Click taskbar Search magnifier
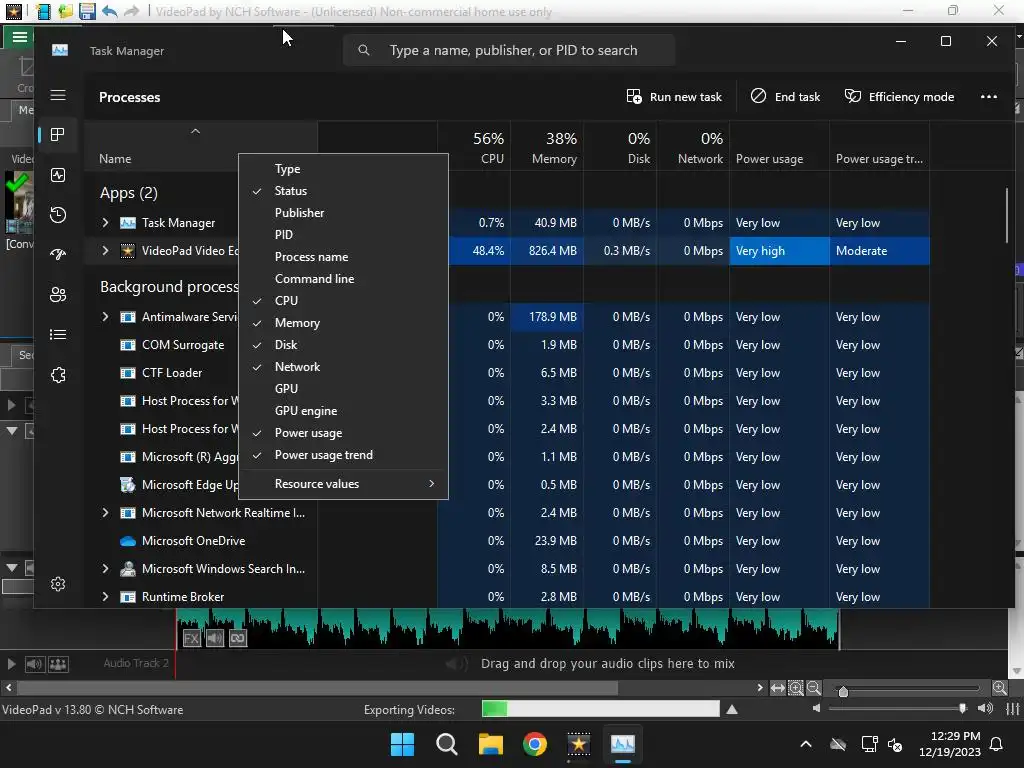This screenshot has width=1024, height=768. click(447, 744)
